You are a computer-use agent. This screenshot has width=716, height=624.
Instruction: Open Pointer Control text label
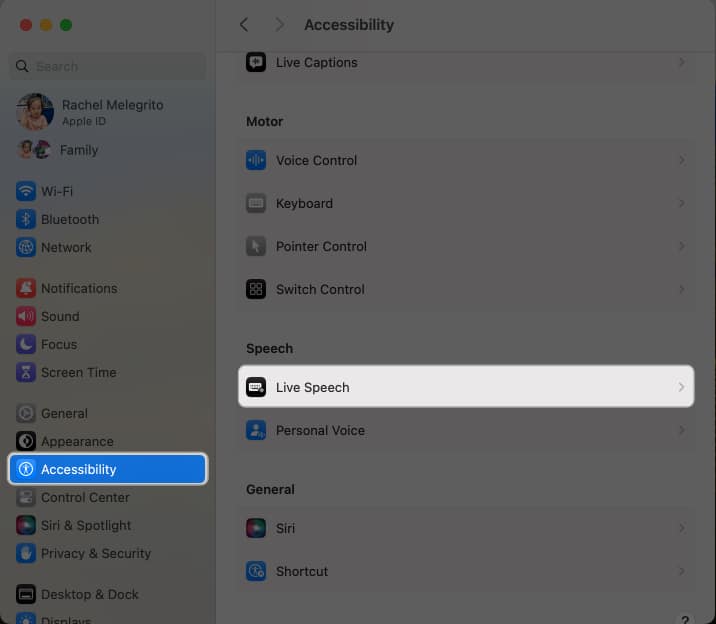click(321, 246)
